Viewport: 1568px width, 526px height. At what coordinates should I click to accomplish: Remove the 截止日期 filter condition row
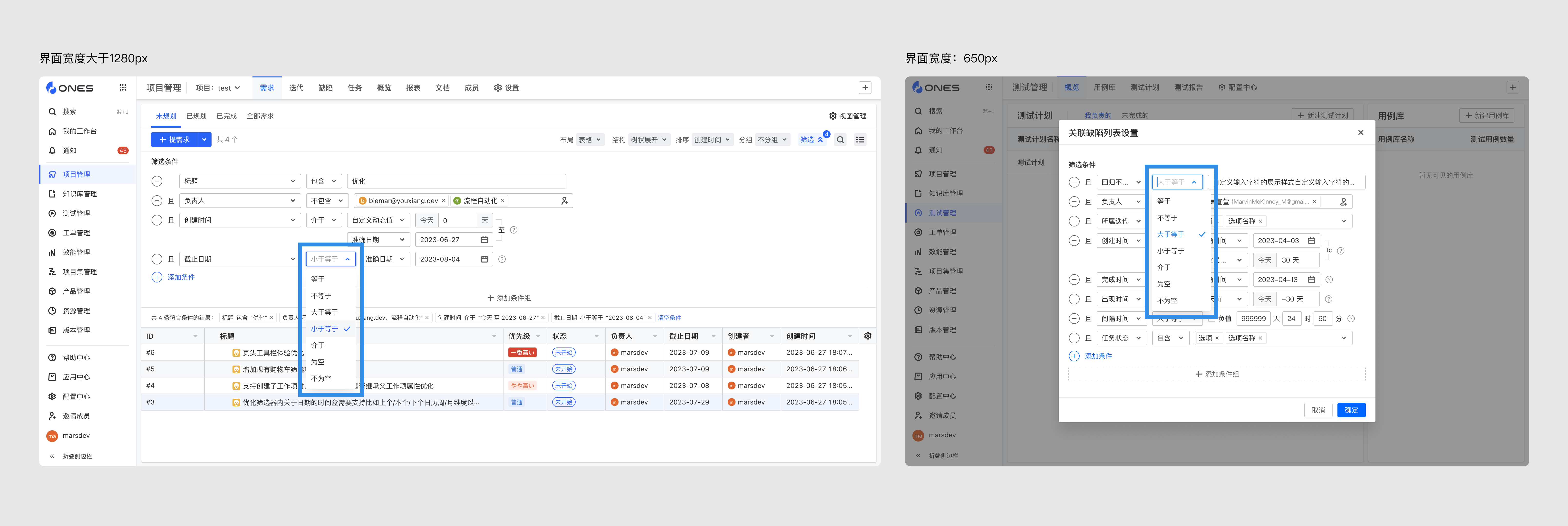point(157,259)
